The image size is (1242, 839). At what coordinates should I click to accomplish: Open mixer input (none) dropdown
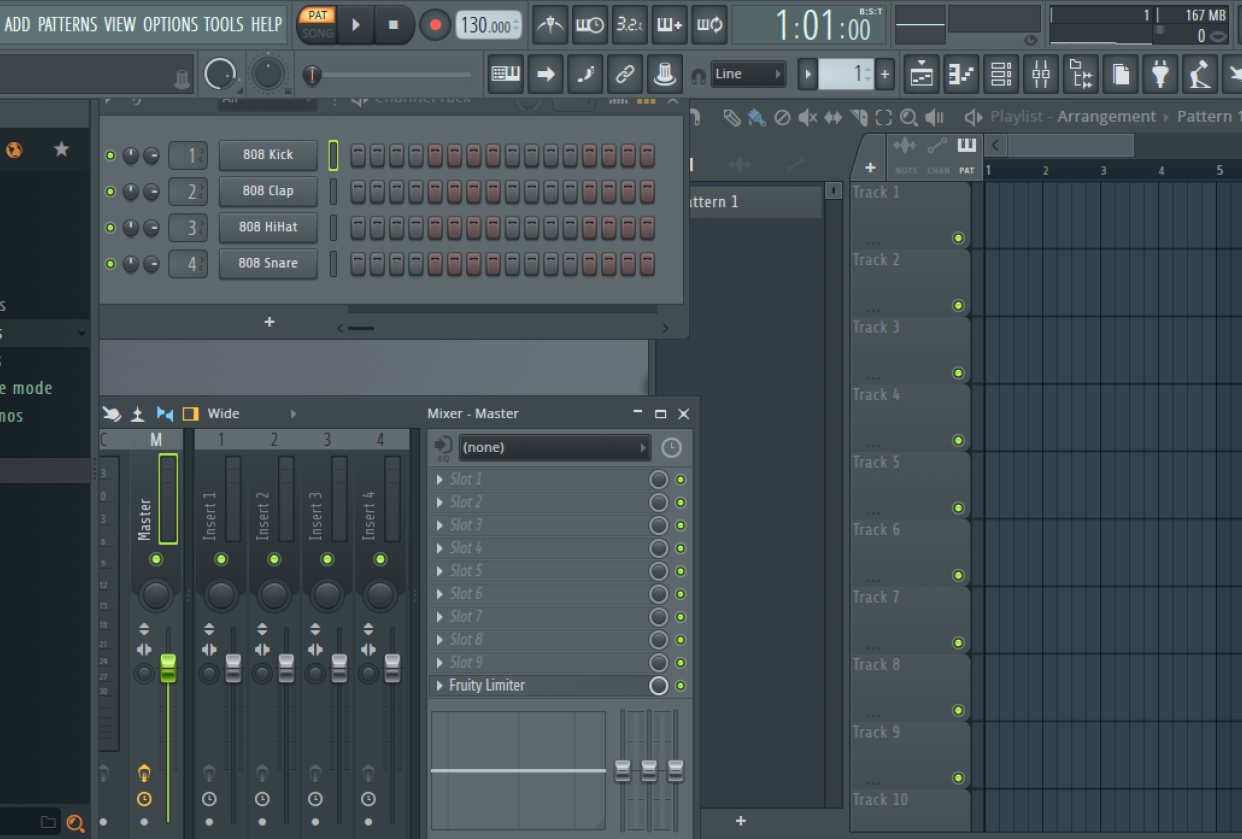[554, 448]
